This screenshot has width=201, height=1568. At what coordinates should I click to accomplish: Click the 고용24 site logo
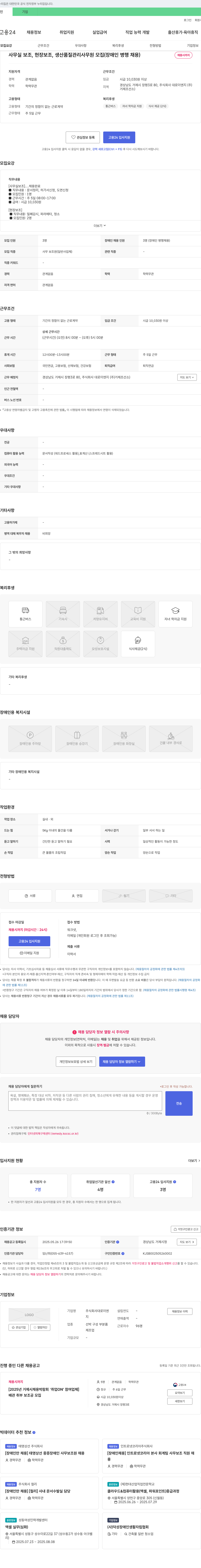[8, 32]
